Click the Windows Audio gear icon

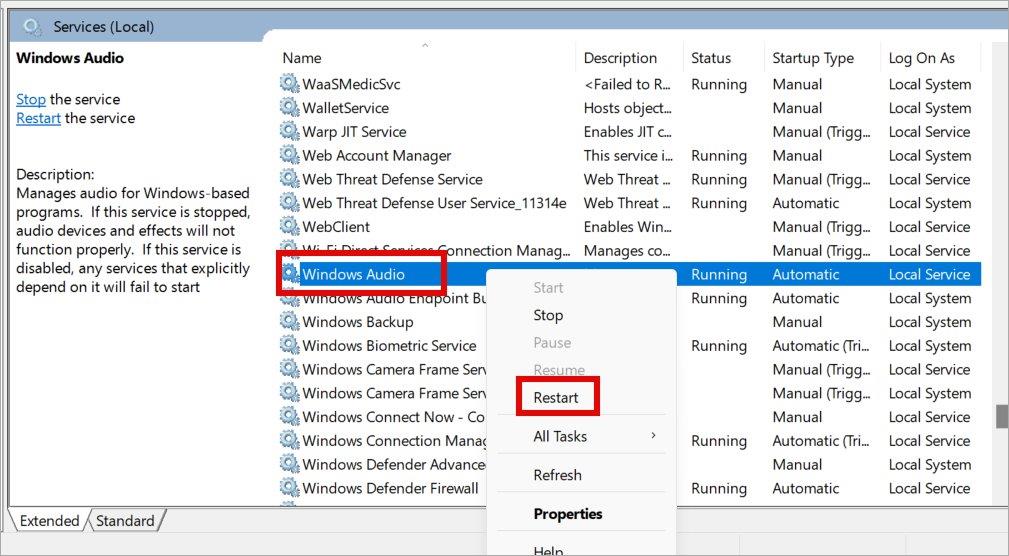point(290,274)
